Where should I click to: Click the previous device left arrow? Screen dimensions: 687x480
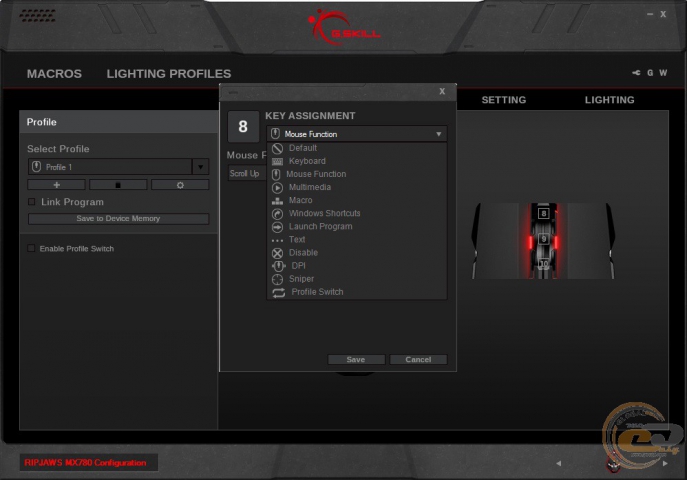pos(558,463)
